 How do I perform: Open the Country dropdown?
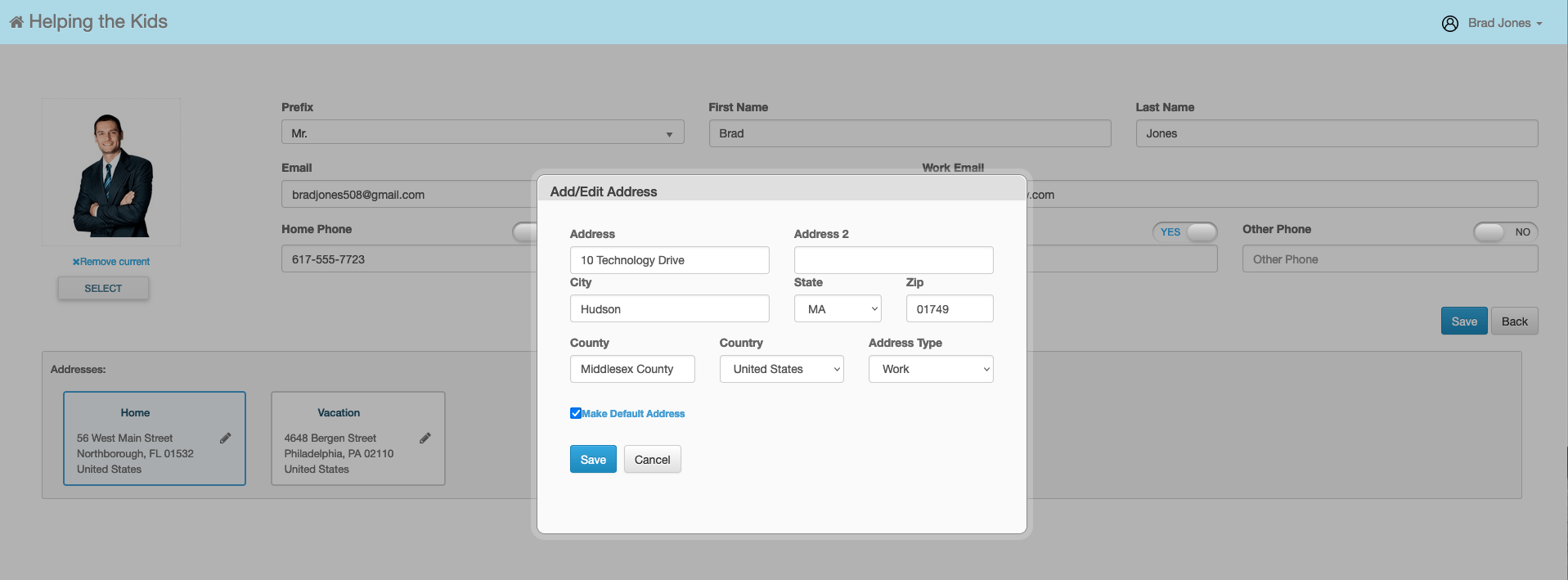(781, 369)
